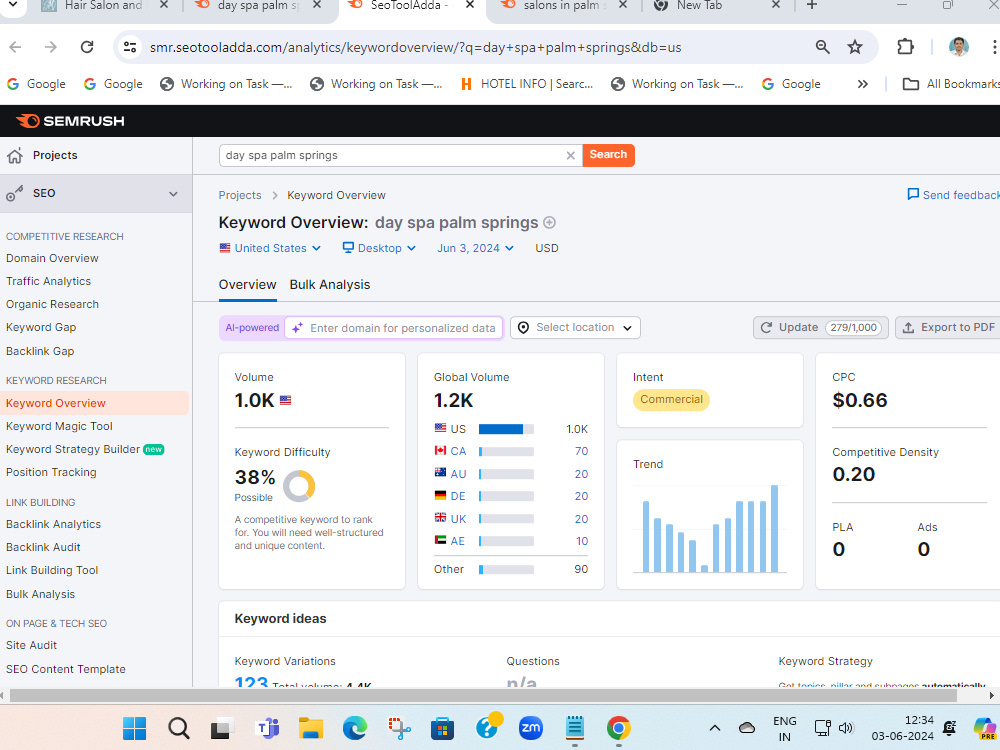This screenshot has width=1000, height=750.
Task: Bookmark this page with star icon
Action: (x=855, y=47)
